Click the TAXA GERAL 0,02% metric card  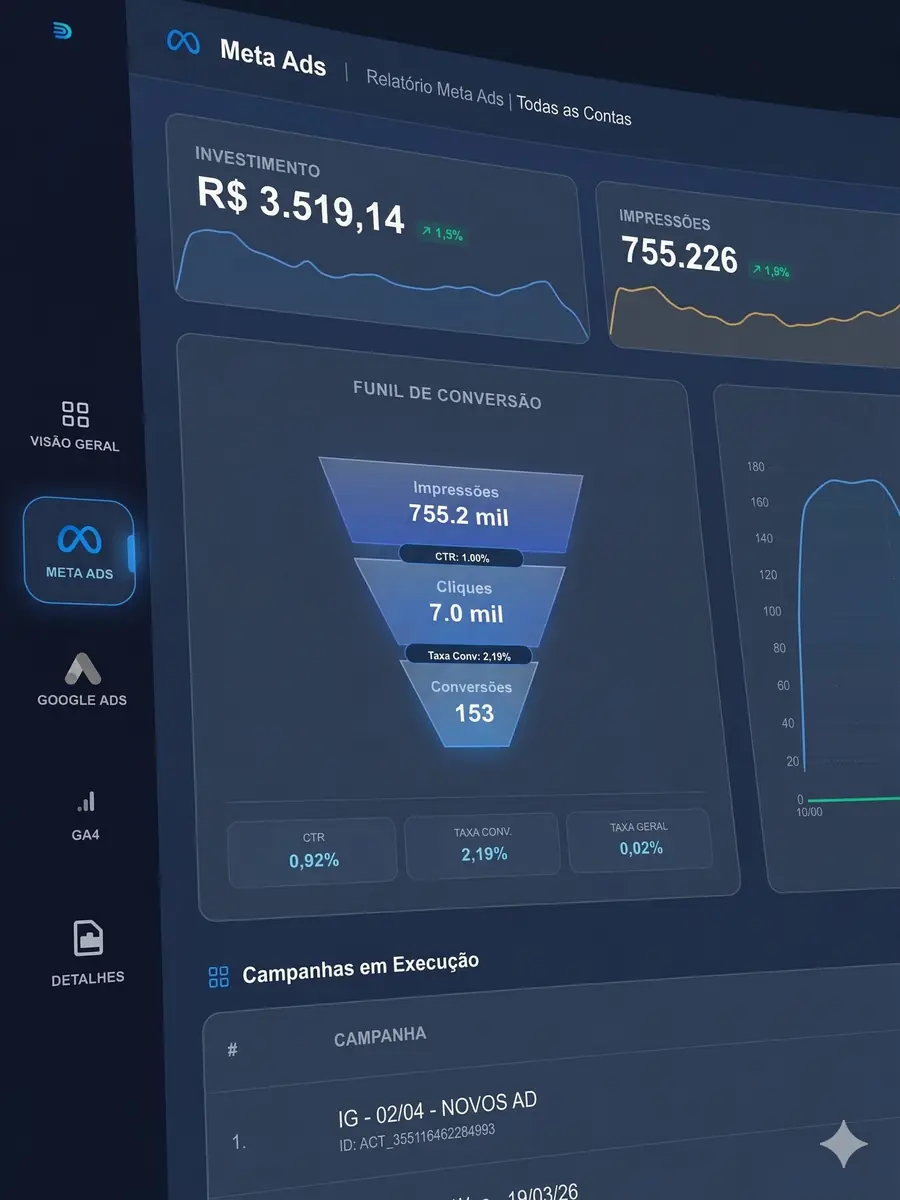coord(638,840)
